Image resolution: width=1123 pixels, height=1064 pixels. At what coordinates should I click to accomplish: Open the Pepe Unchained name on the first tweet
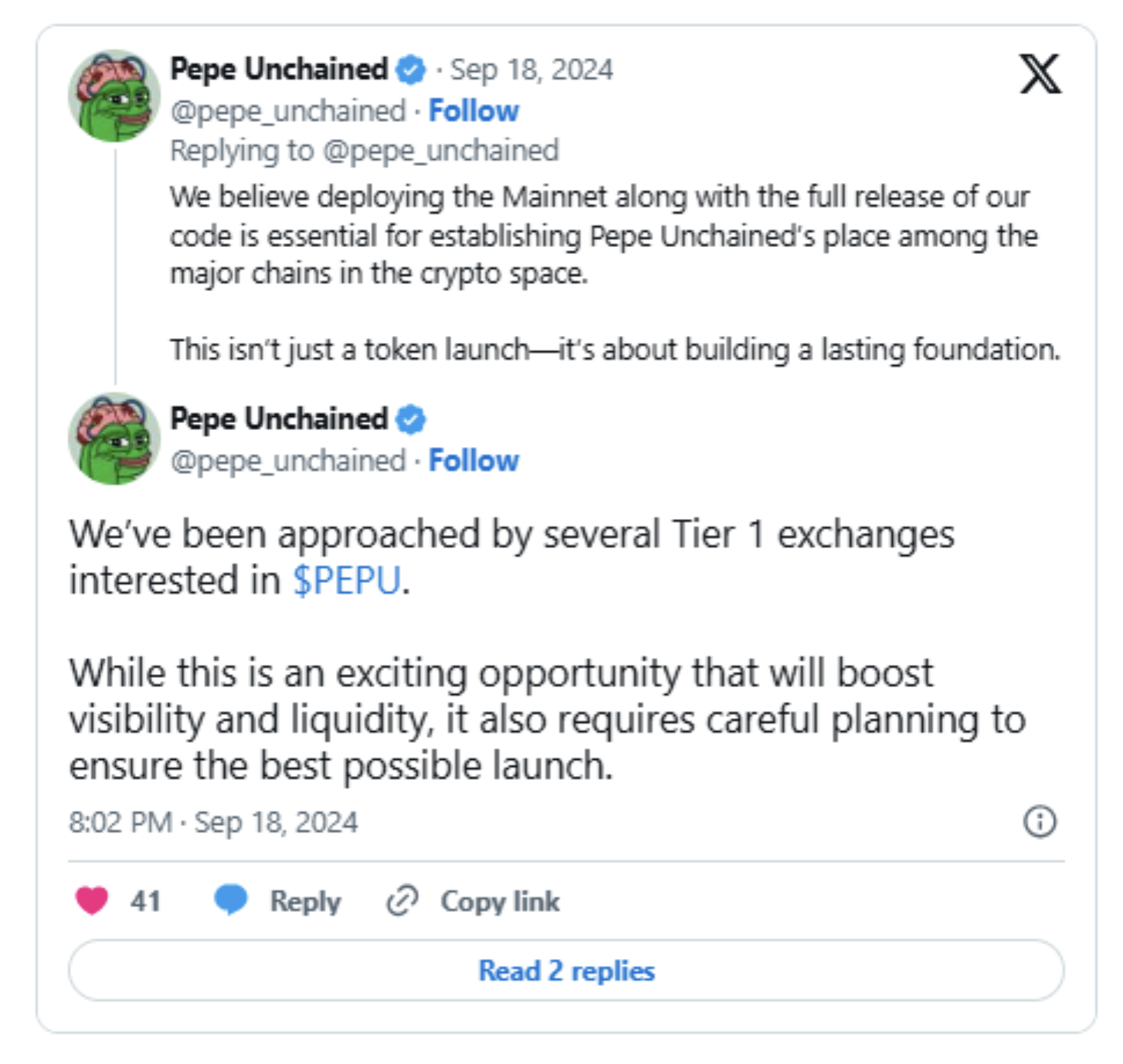pos(279,69)
